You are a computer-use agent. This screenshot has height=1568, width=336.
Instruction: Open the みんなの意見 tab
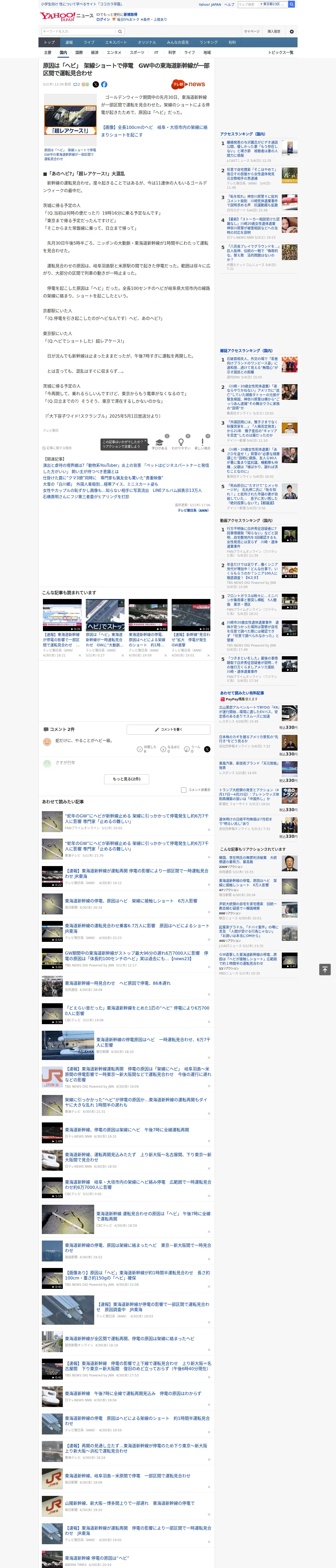click(177, 43)
